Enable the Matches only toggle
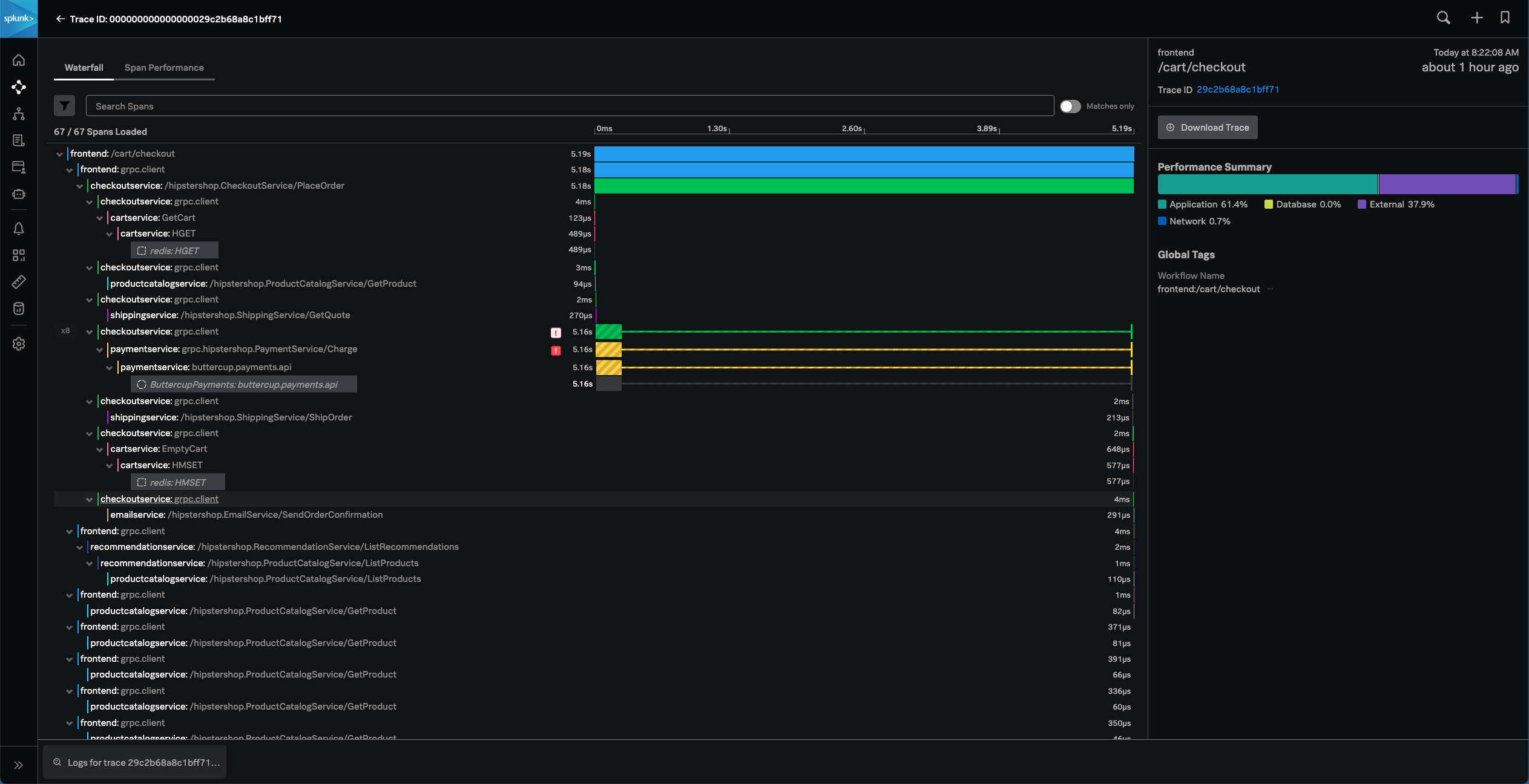Viewport: 1529px width, 784px height. click(x=1070, y=106)
